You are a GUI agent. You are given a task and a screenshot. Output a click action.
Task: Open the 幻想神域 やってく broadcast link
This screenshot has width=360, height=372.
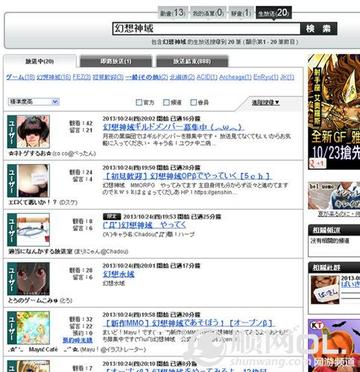(144, 225)
